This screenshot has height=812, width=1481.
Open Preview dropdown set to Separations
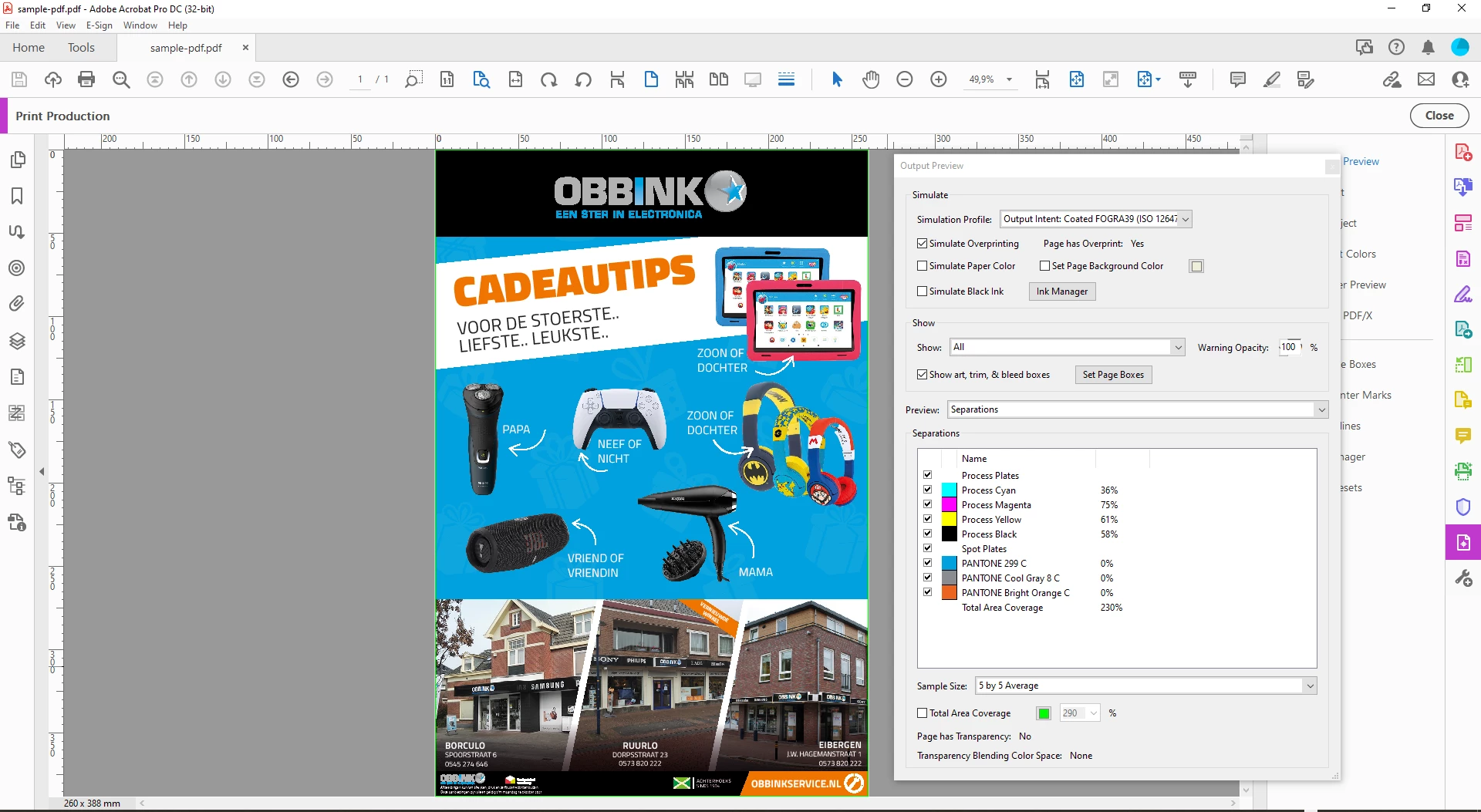(1138, 409)
